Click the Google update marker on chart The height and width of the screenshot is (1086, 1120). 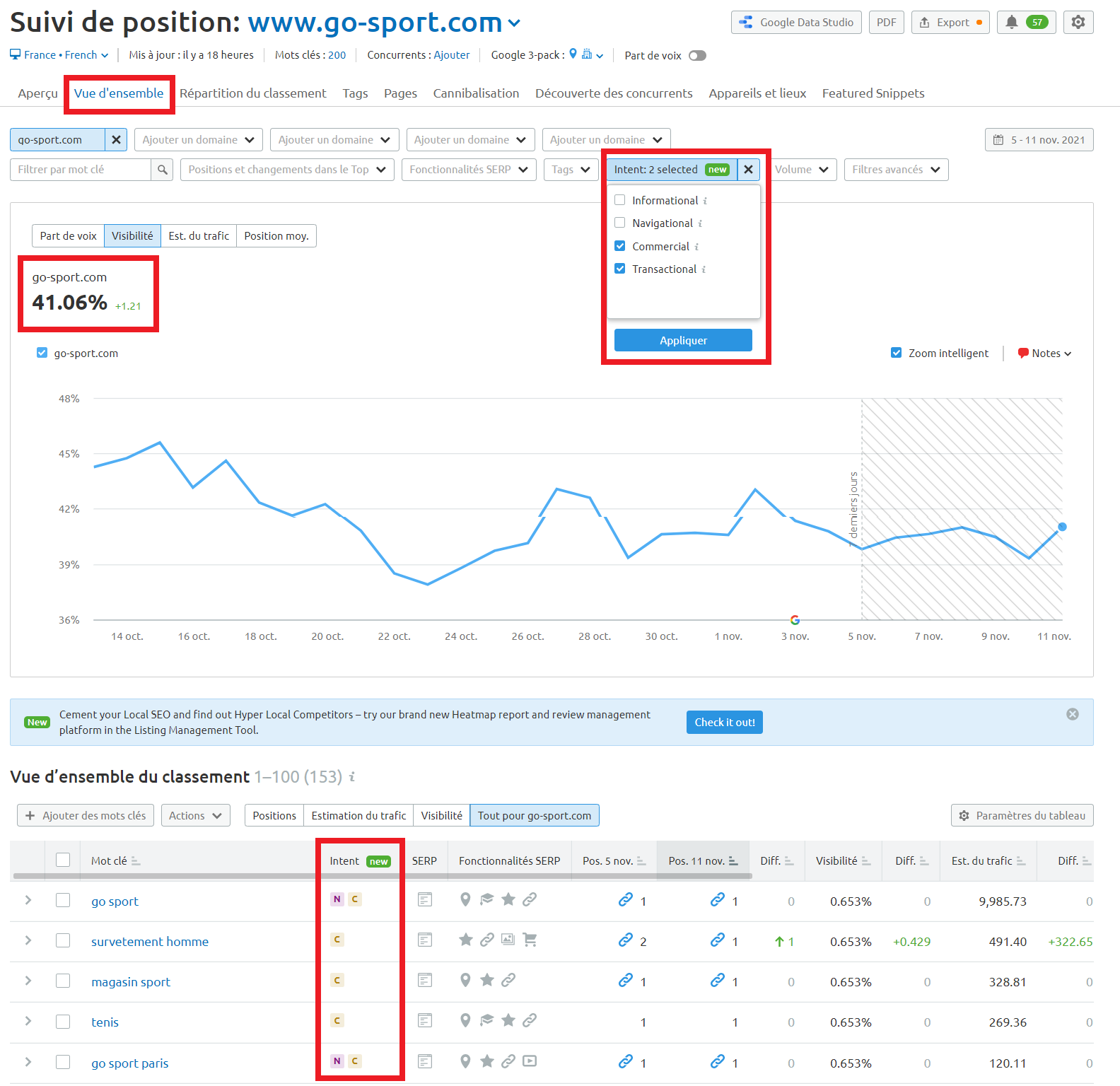[795, 619]
